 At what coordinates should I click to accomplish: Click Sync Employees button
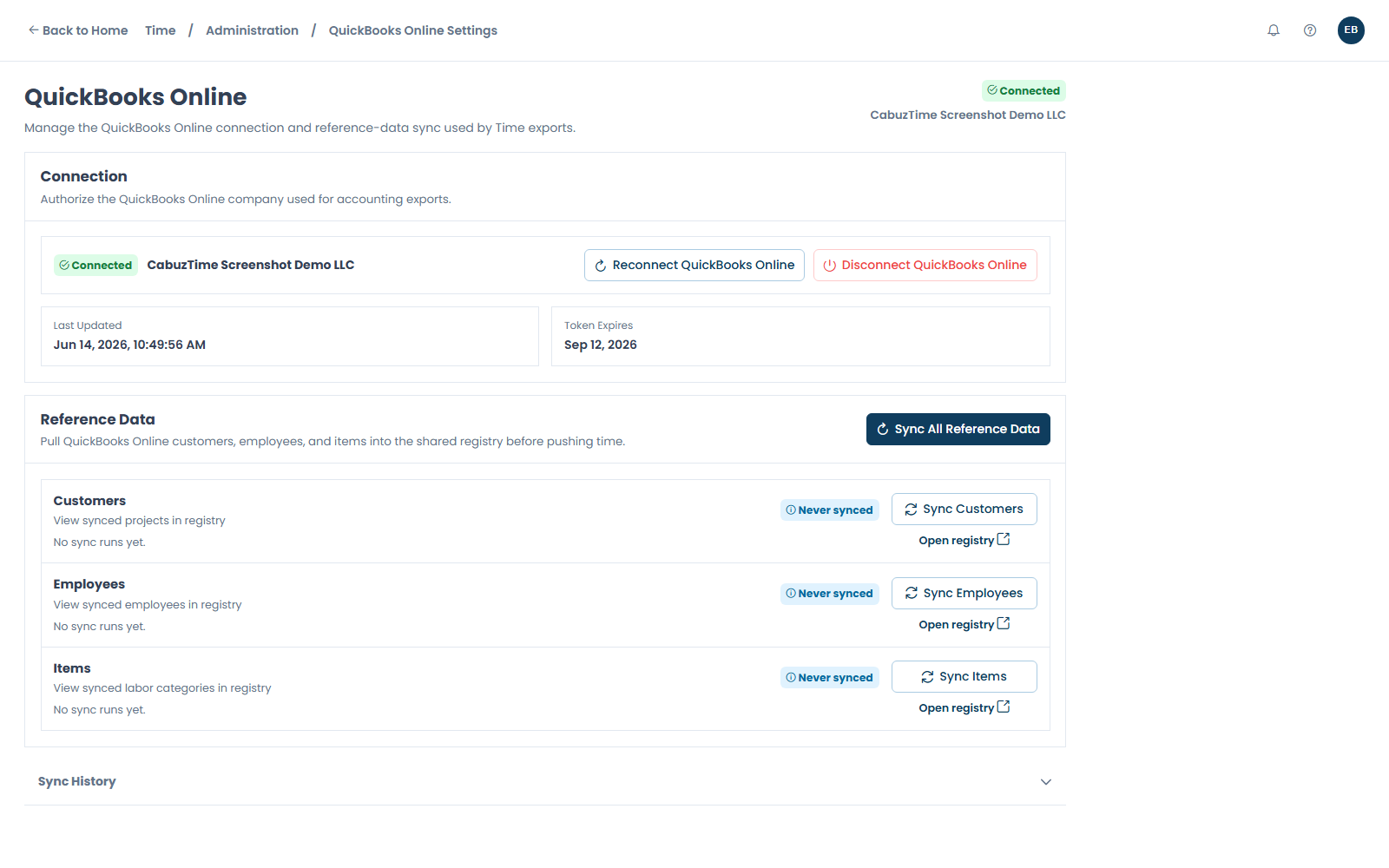(964, 594)
